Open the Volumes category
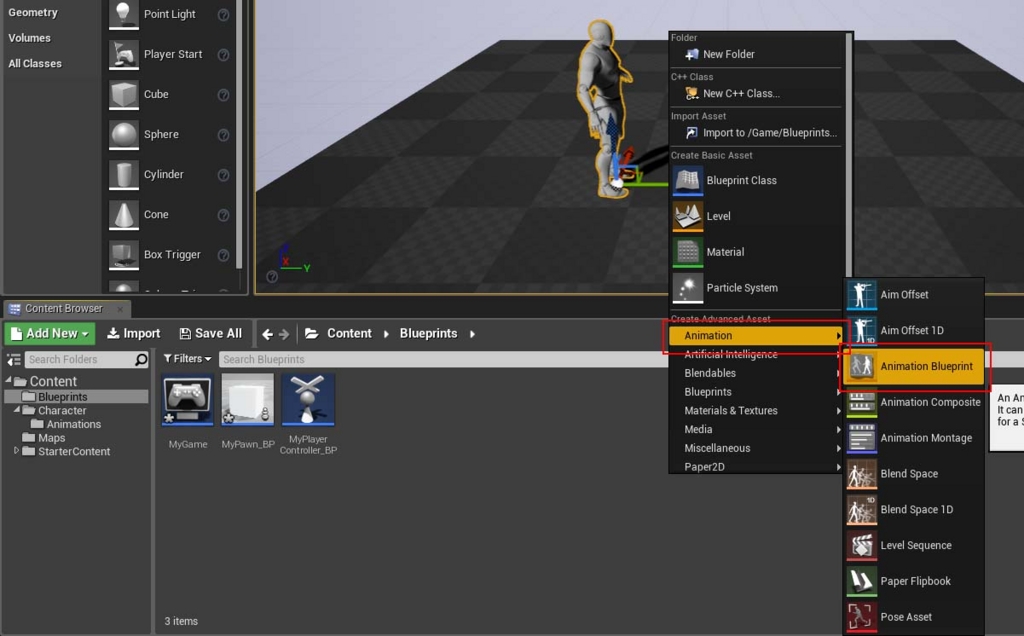The height and width of the screenshot is (636, 1024). tap(29, 38)
